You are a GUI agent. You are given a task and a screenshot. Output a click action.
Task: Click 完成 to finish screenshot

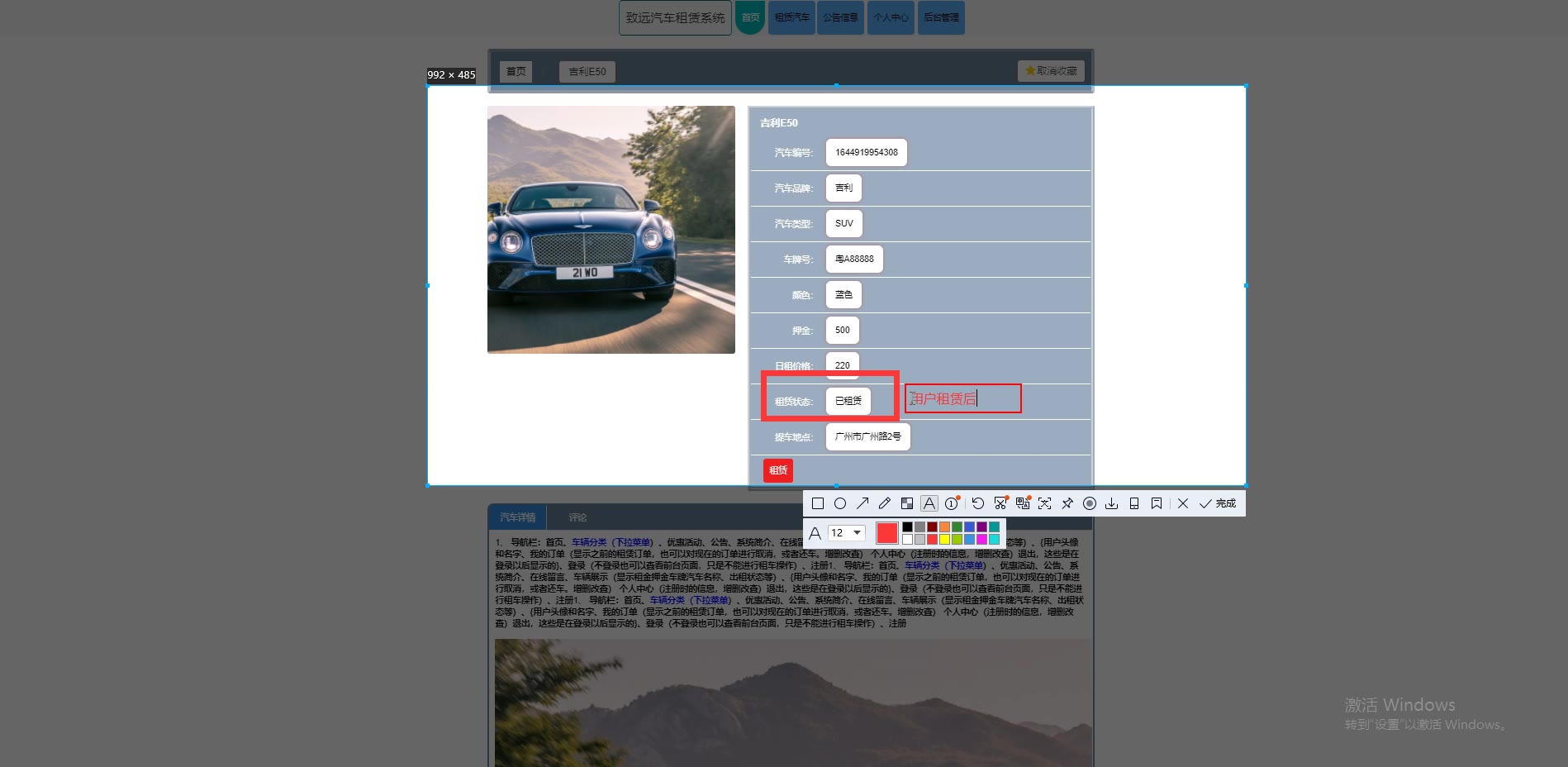(x=1218, y=503)
